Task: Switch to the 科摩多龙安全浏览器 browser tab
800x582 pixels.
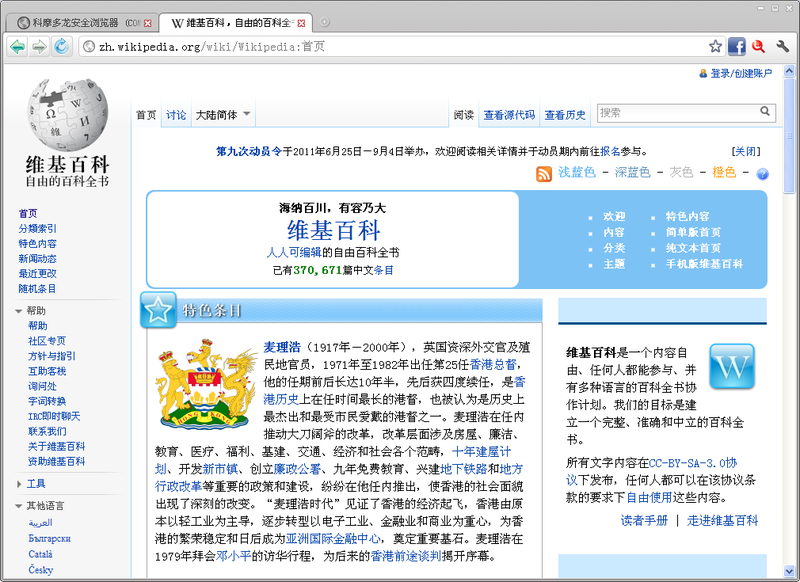Action: point(82,23)
